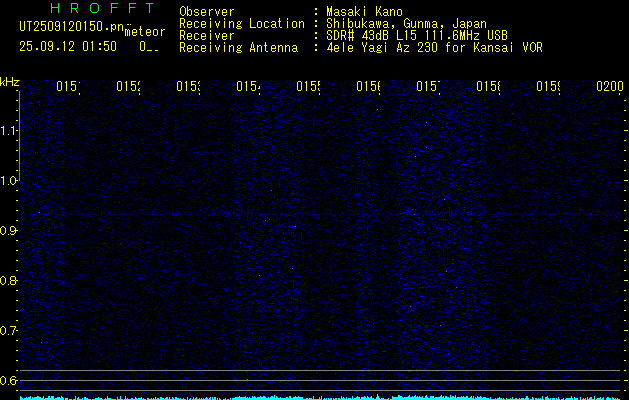Click the SDR# 43dB L15 111.6MHz USB text

coord(417,36)
